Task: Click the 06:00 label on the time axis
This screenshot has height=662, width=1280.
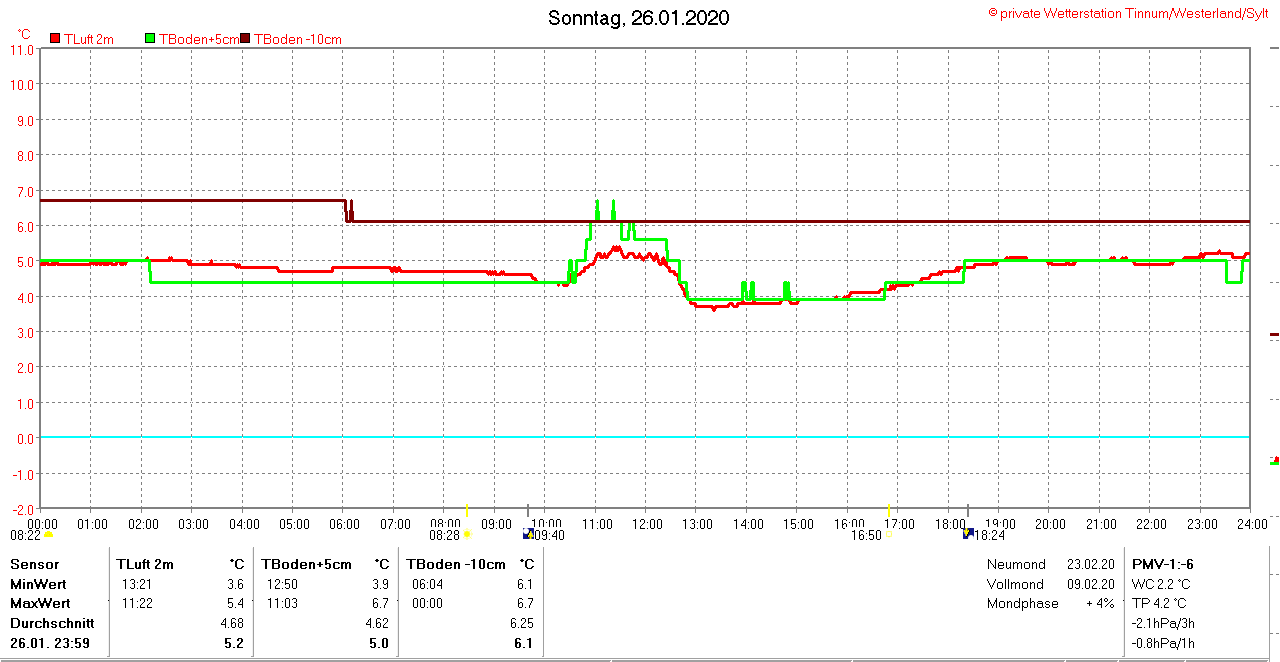Action: [x=344, y=524]
